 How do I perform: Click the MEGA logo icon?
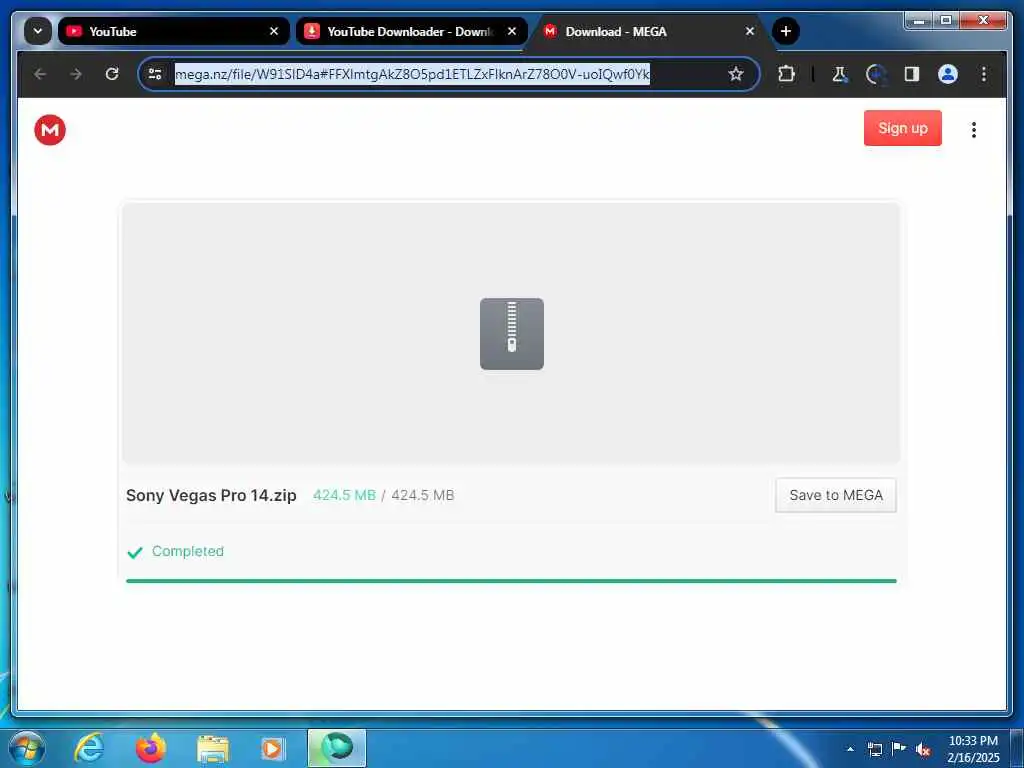pyautogui.click(x=50, y=130)
